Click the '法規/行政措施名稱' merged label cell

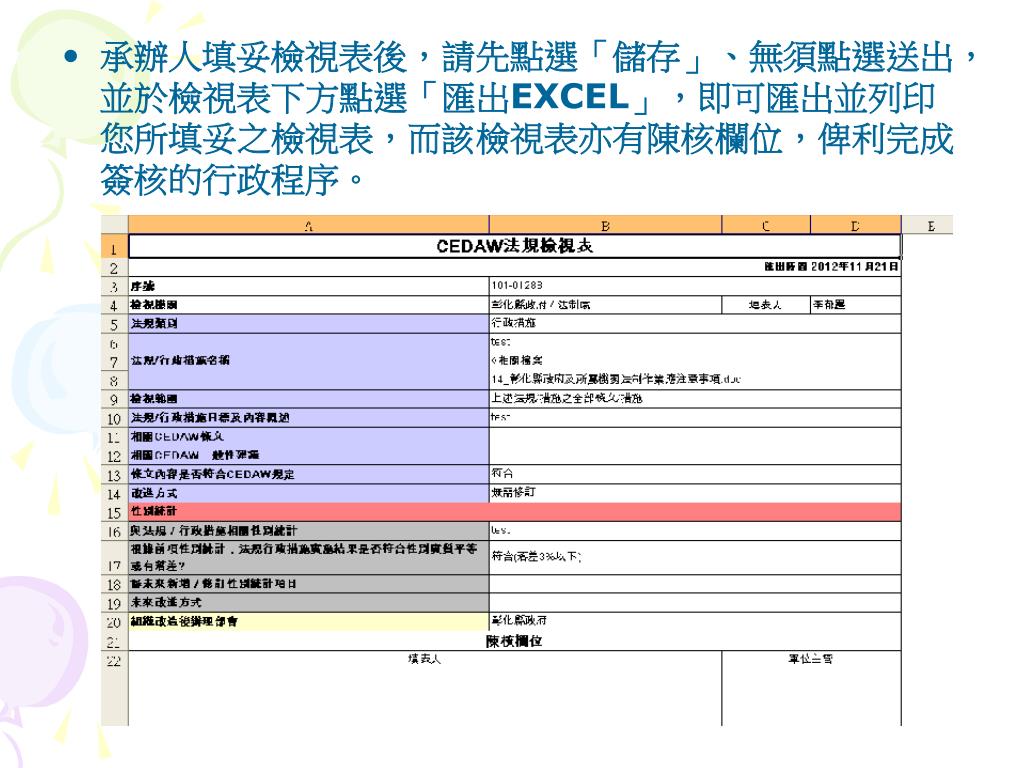pos(308,361)
